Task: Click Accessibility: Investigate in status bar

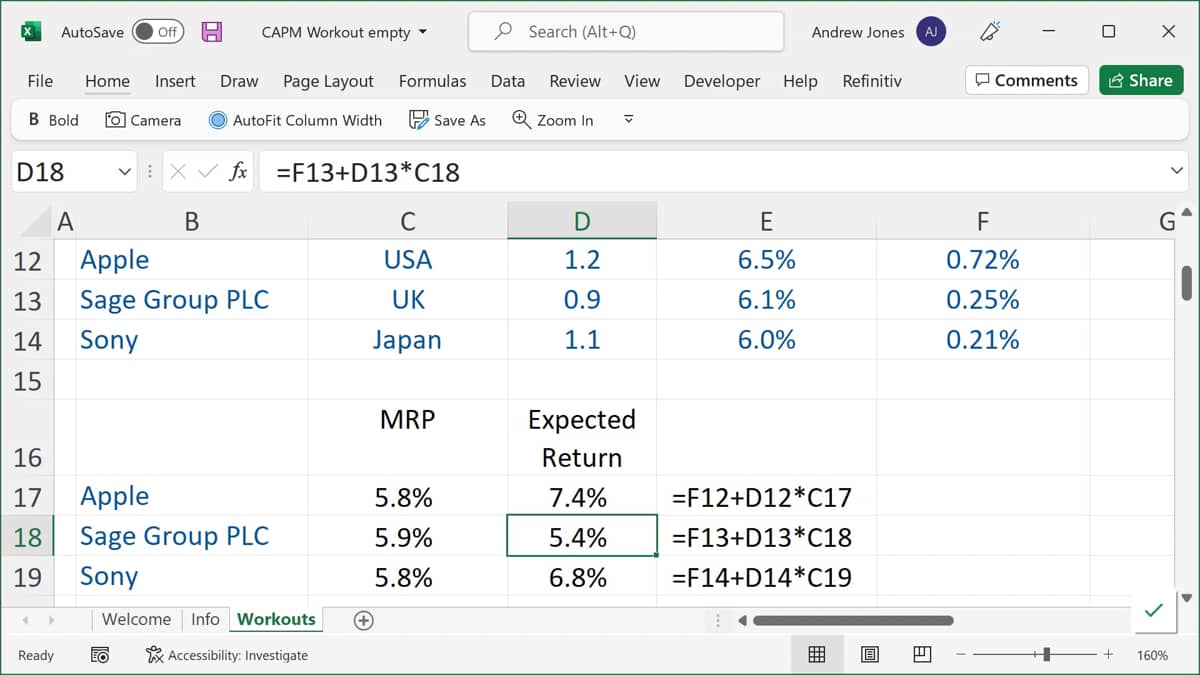Action: 227,655
